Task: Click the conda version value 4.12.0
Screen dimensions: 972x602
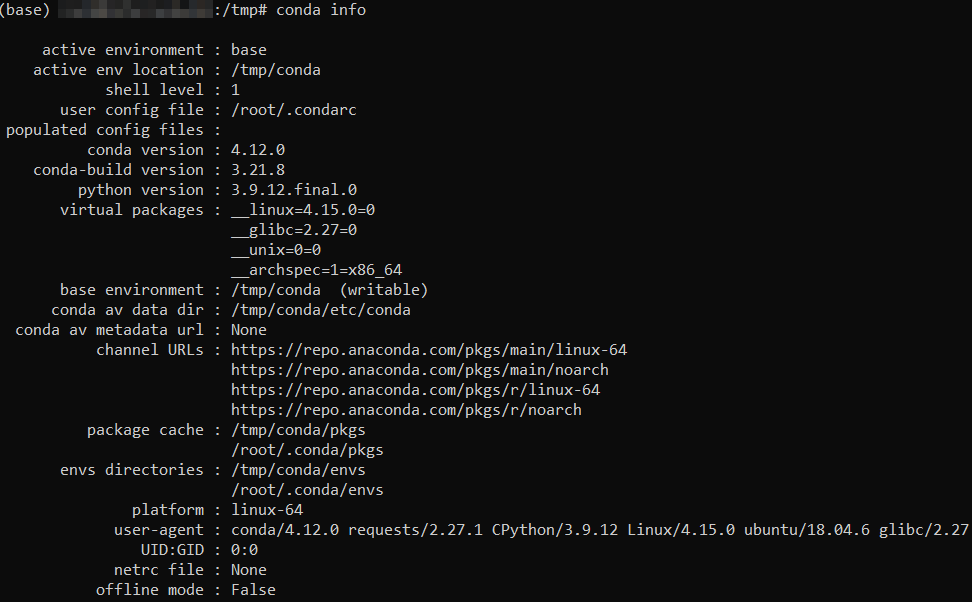Action: [258, 150]
